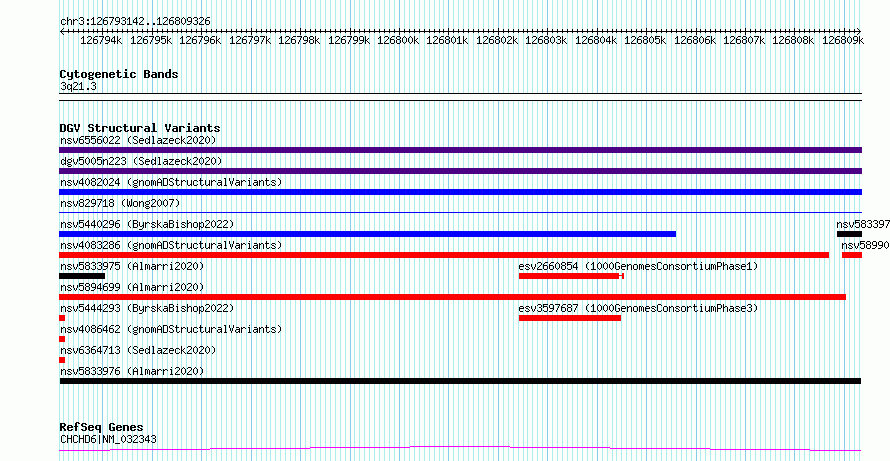This screenshot has width=890, height=461.
Task: Click the esv3597687 (1000GenomesConsortiumPhase3) label
Action: (639, 308)
